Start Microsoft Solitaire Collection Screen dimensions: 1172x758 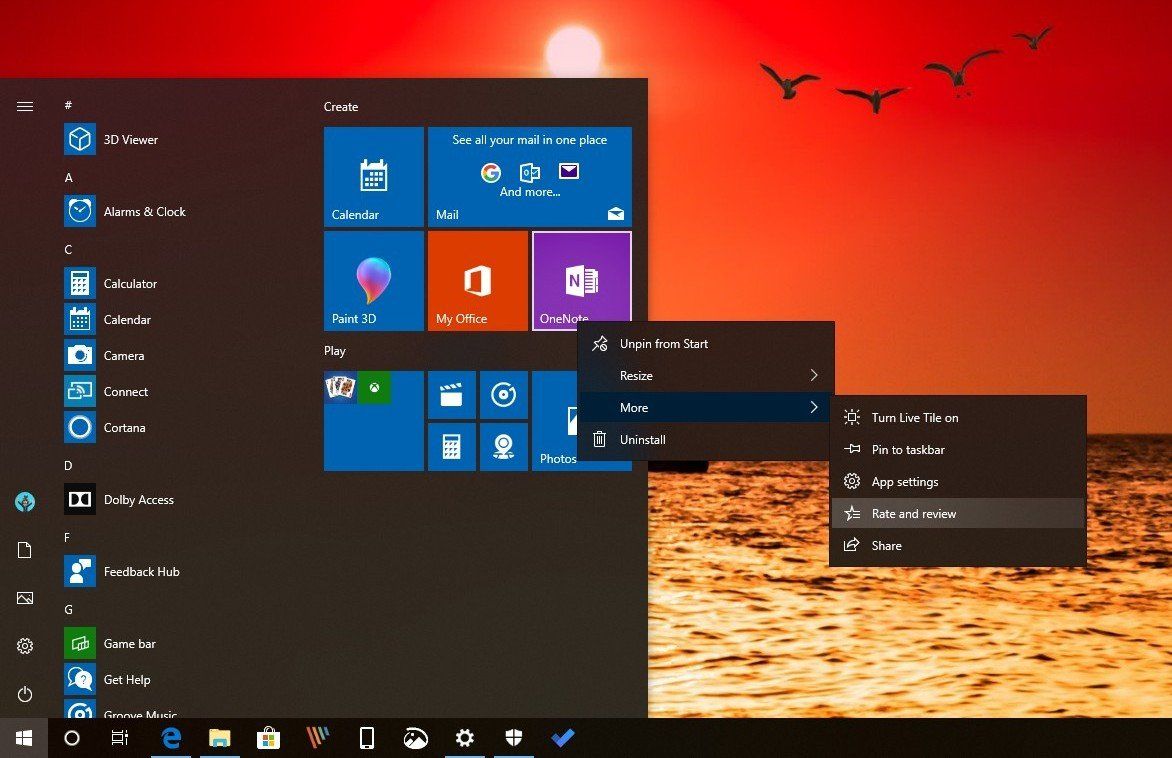click(340, 388)
